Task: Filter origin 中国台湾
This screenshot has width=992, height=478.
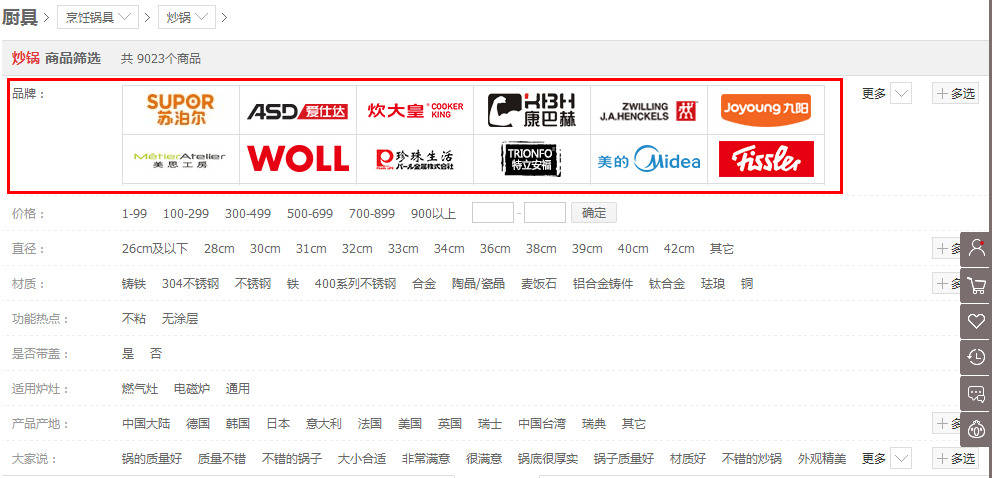Action: pos(542,424)
